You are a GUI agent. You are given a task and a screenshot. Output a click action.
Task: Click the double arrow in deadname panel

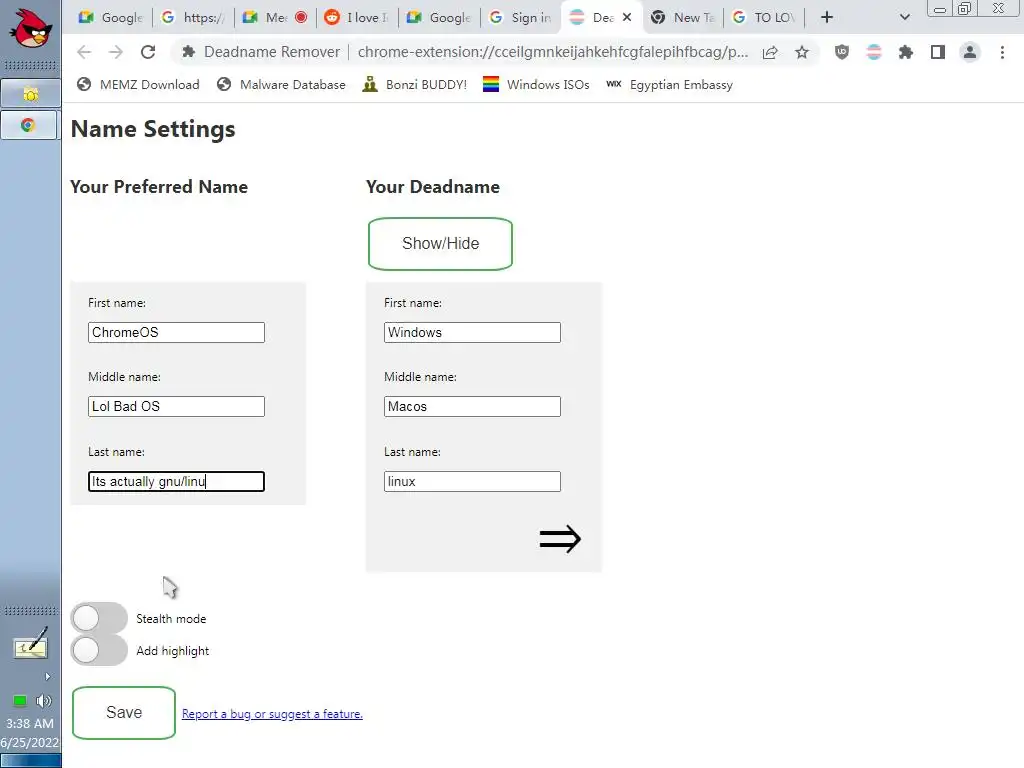pyautogui.click(x=560, y=539)
